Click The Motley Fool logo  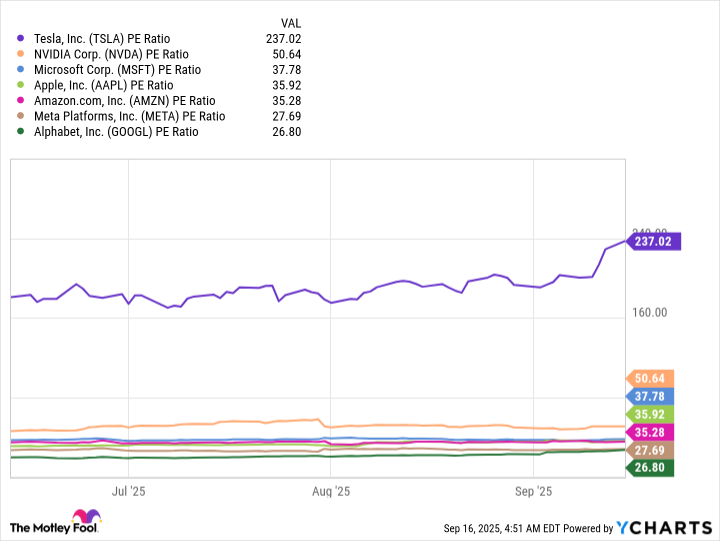(55, 522)
